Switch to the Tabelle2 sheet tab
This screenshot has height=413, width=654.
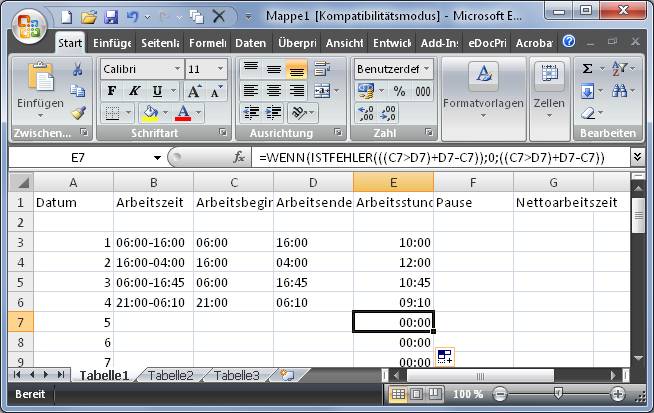(x=171, y=375)
